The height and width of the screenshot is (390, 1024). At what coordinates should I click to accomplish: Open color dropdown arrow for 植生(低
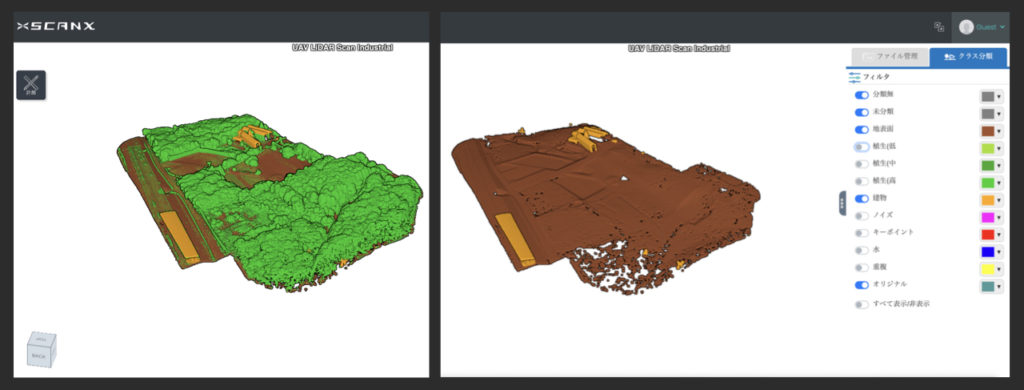[x=999, y=148]
